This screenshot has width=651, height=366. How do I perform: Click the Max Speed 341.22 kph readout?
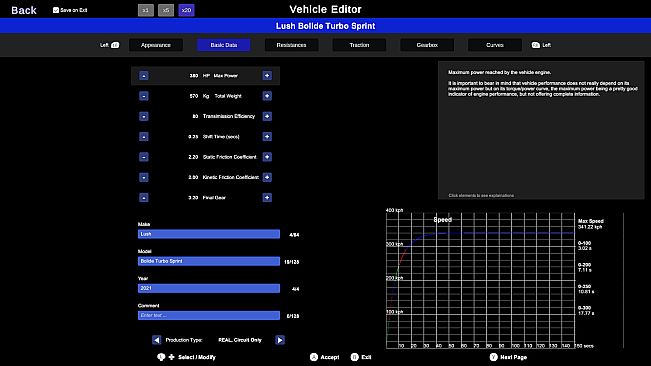coord(591,224)
